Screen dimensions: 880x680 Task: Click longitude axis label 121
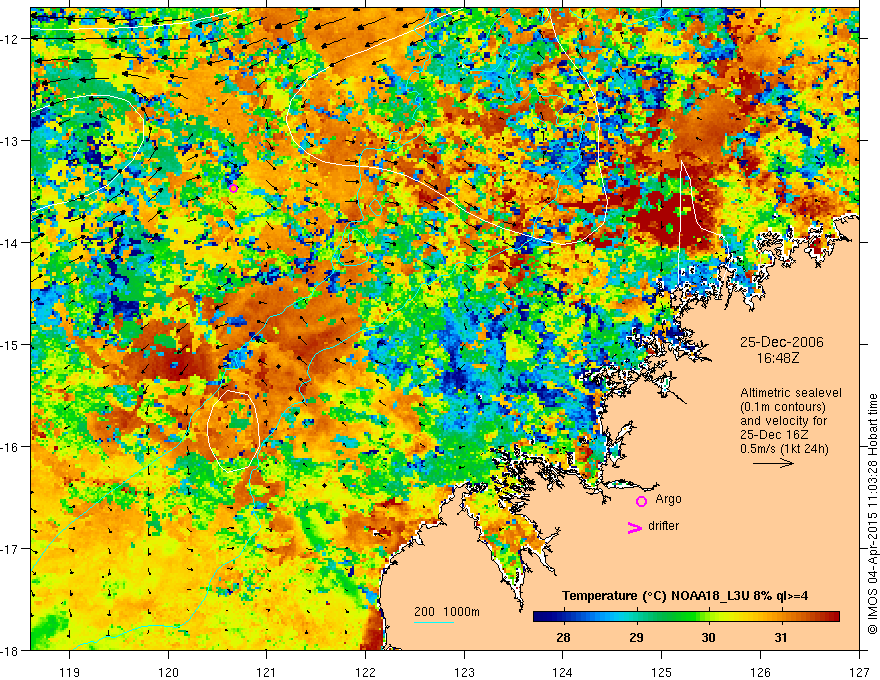pos(267,672)
